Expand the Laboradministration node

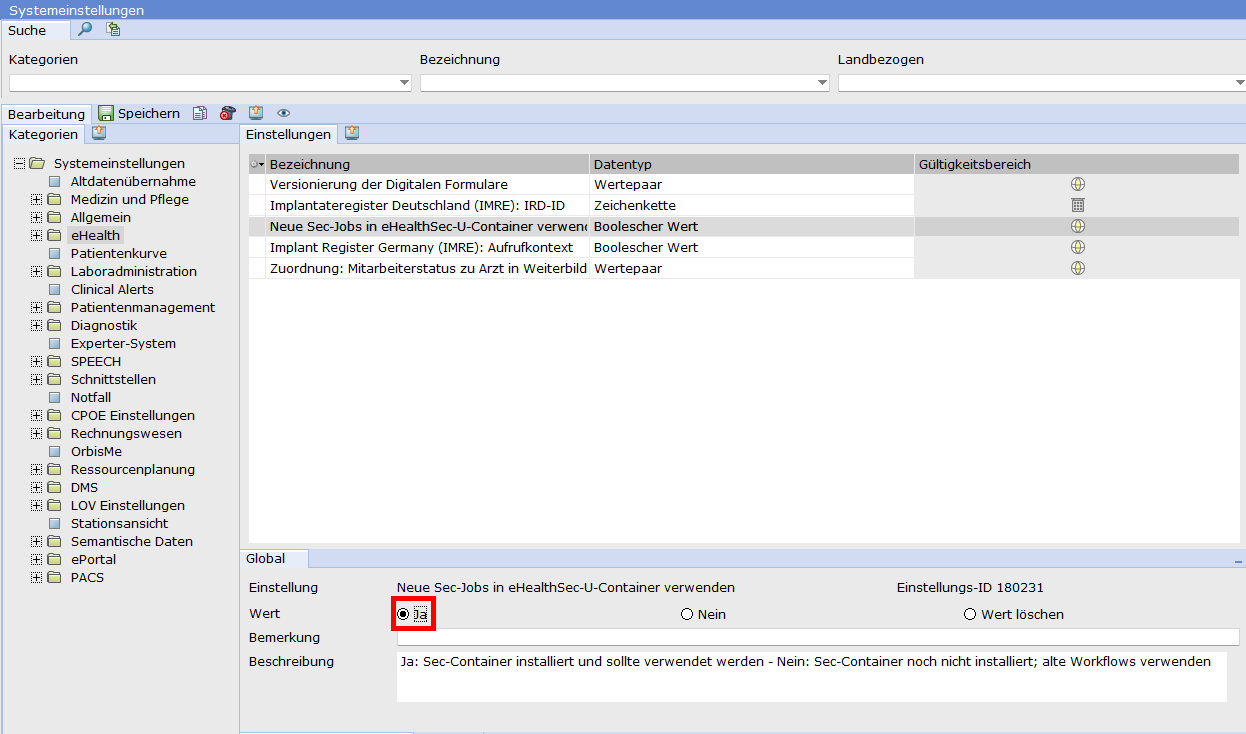[x=36, y=271]
